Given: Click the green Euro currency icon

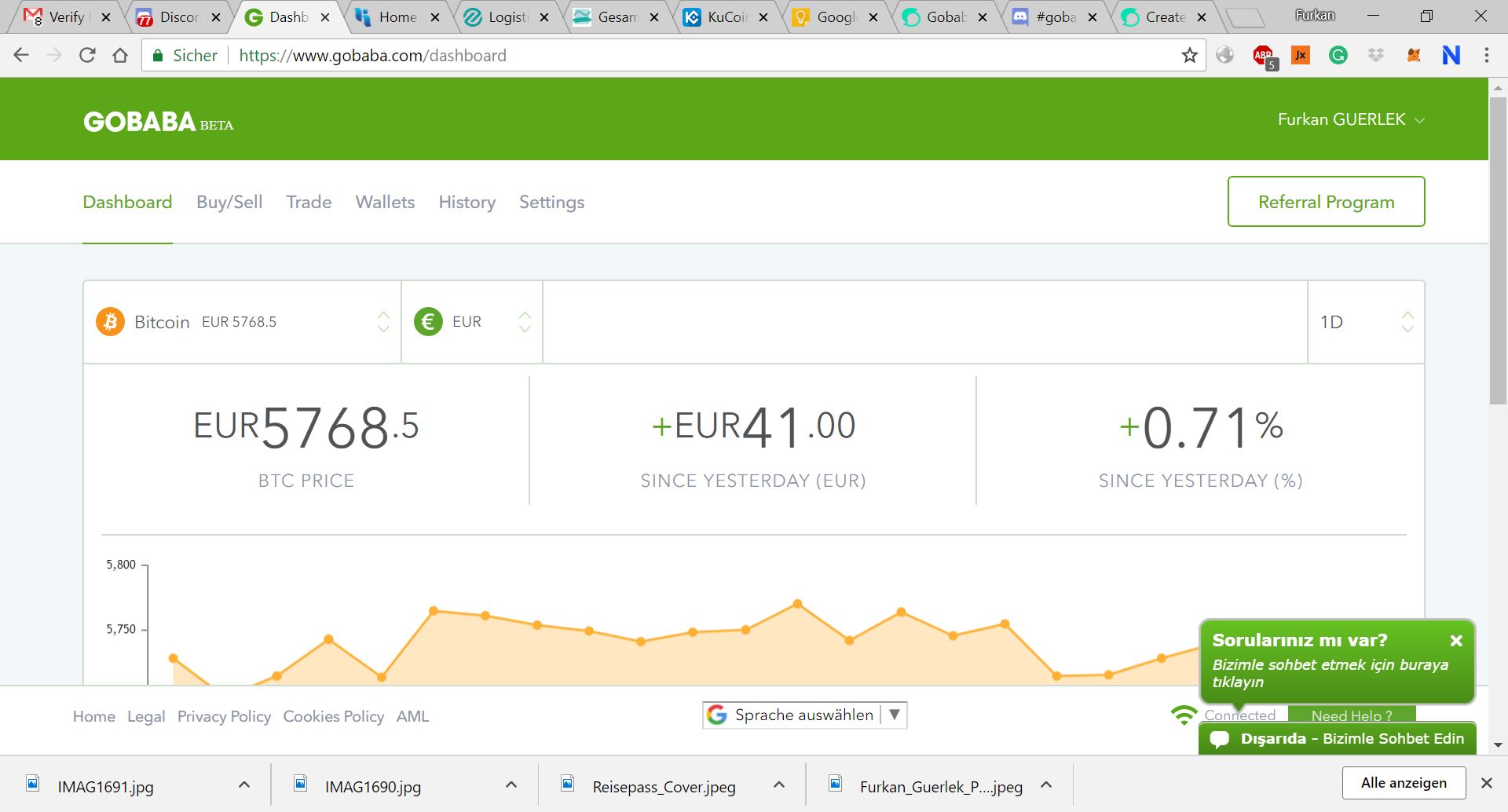Looking at the screenshot, I should [x=428, y=322].
